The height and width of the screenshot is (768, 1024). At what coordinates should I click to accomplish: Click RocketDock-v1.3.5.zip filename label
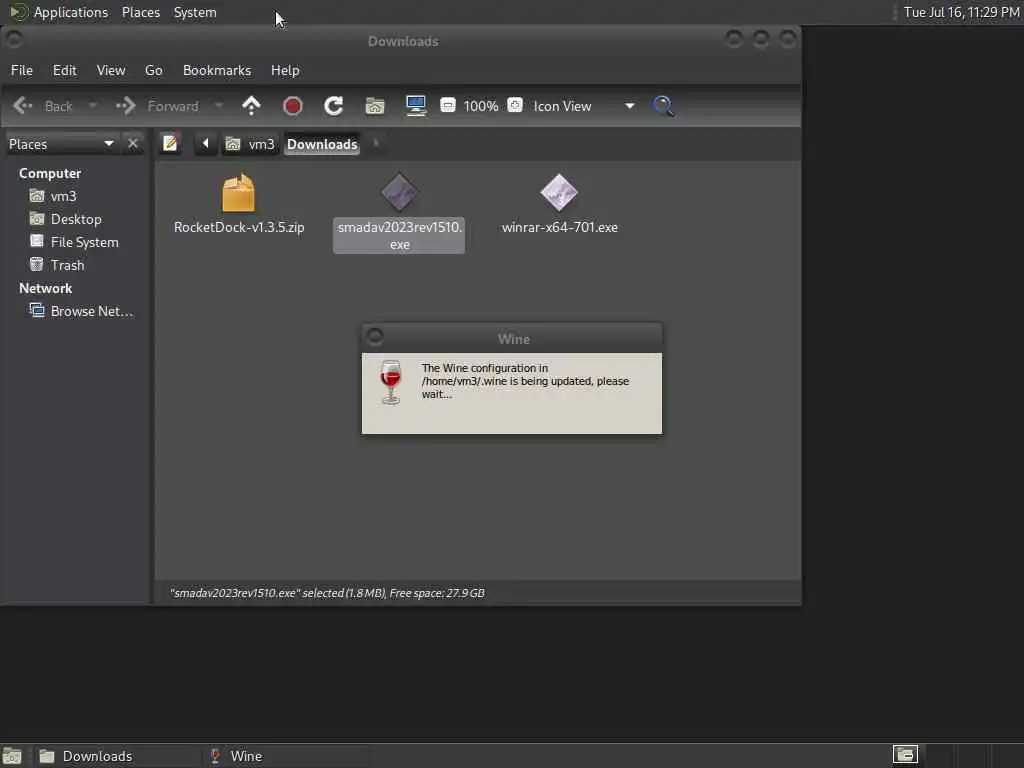(239, 227)
